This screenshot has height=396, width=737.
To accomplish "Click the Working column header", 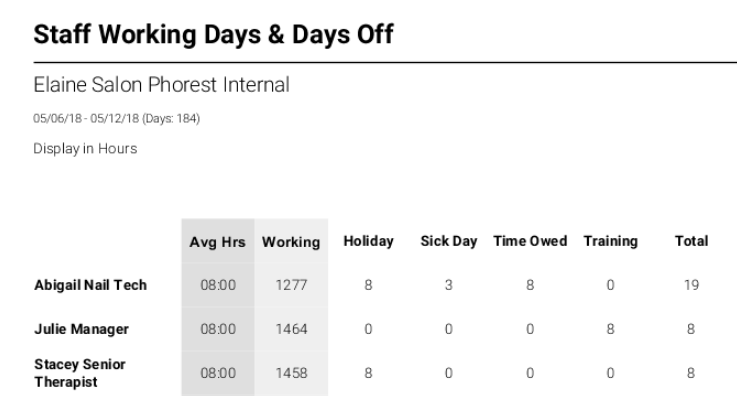I will [x=291, y=242].
